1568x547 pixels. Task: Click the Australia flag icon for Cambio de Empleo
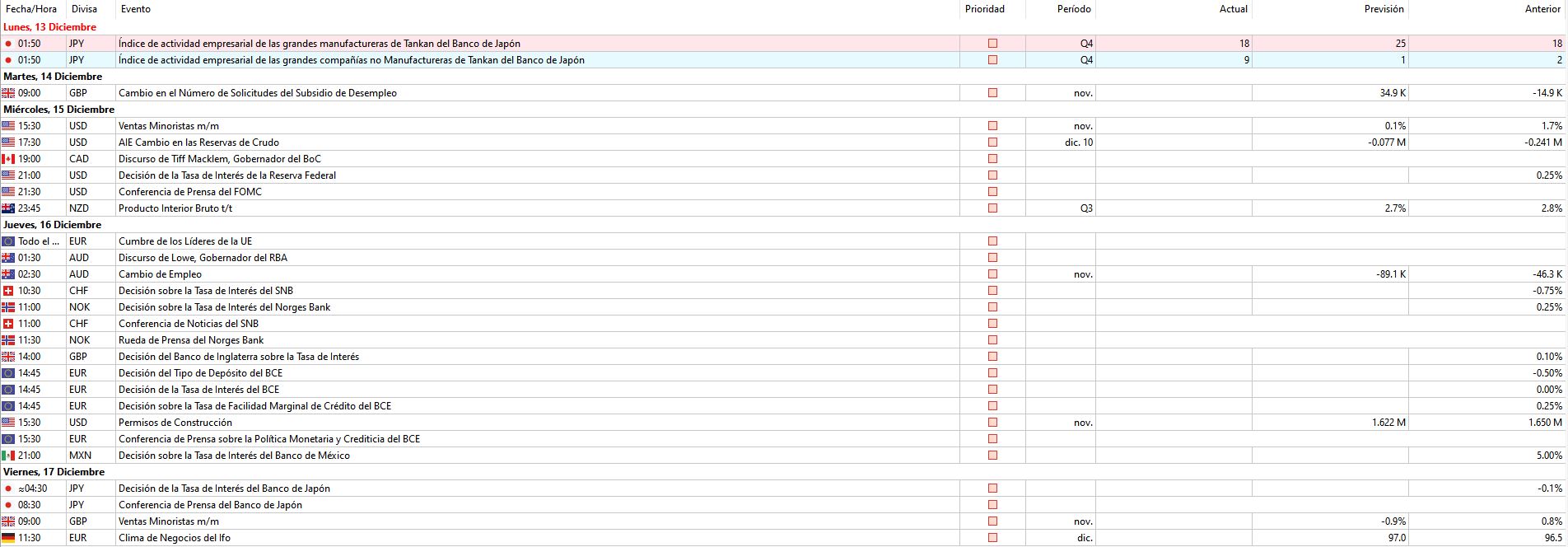point(8,274)
